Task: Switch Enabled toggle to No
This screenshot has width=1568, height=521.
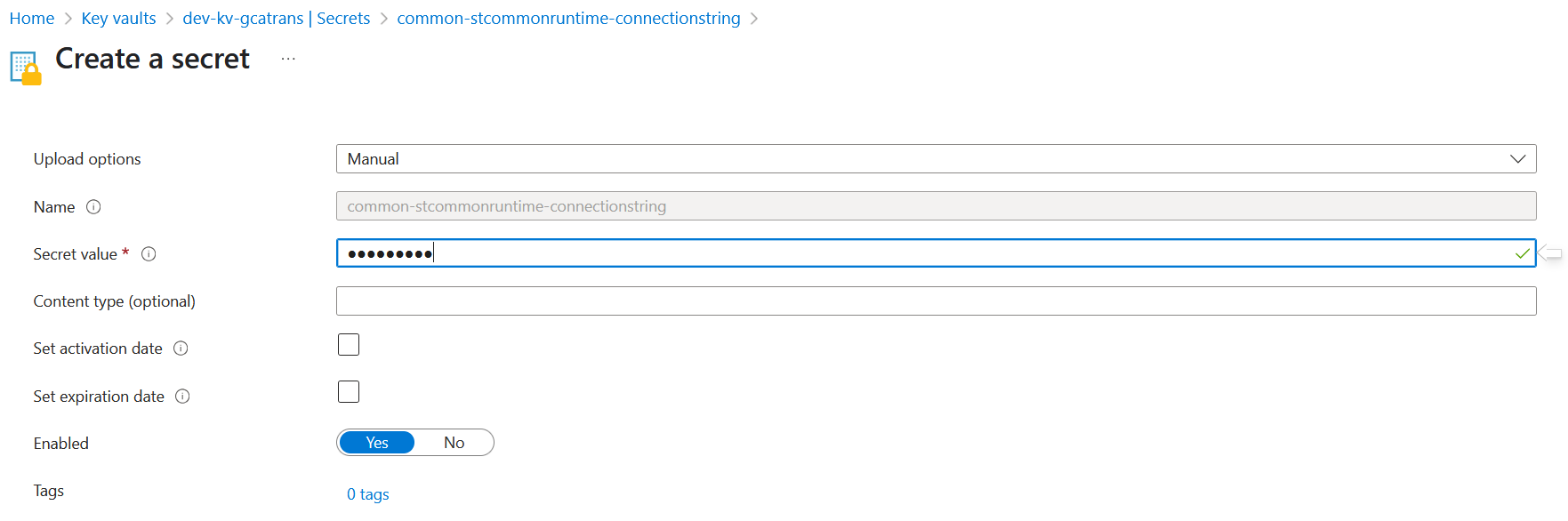Action: [454, 443]
